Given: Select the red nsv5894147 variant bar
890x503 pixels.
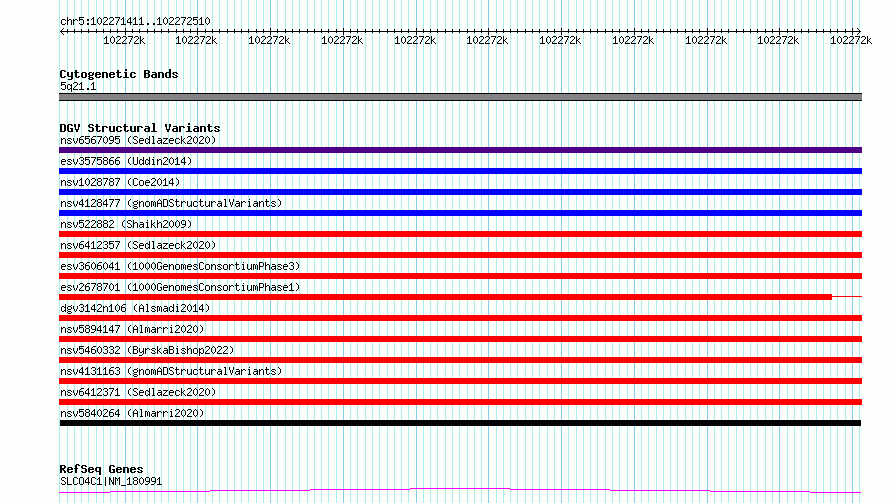Looking at the screenshot, I should [x=460, y=339].
